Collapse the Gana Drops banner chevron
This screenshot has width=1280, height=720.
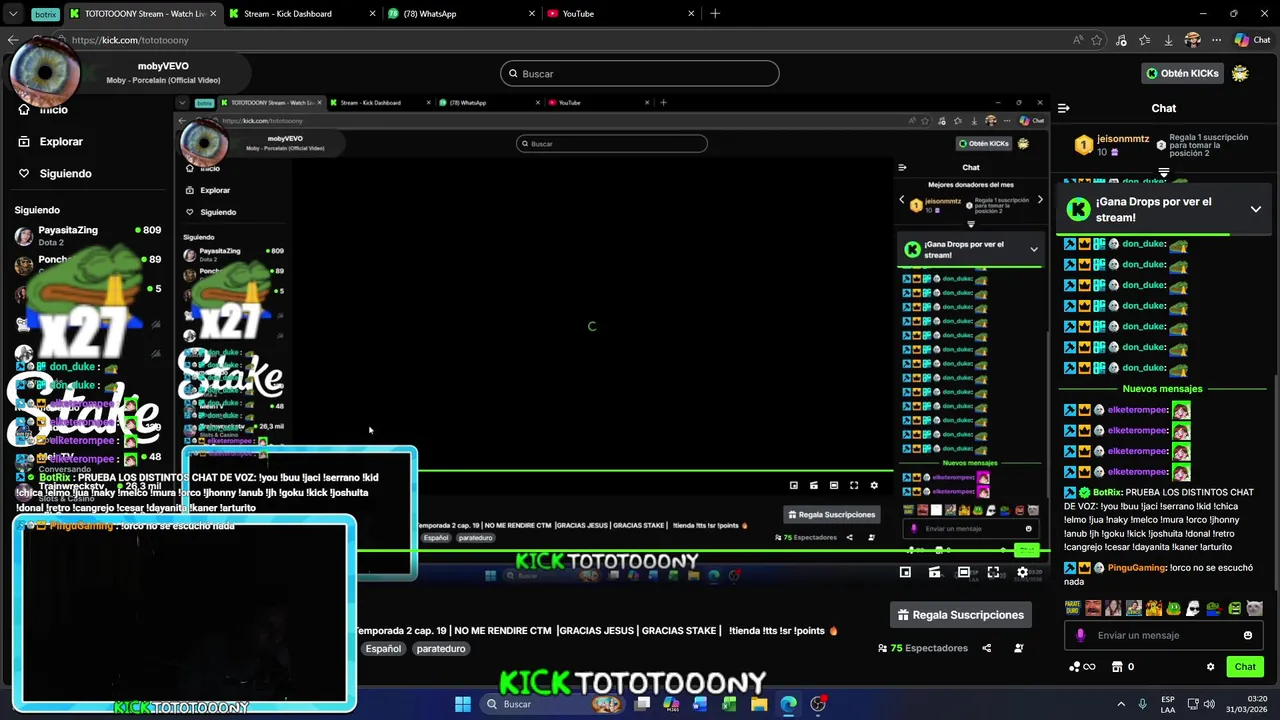pyautogui.click(x=1256, y=209)
